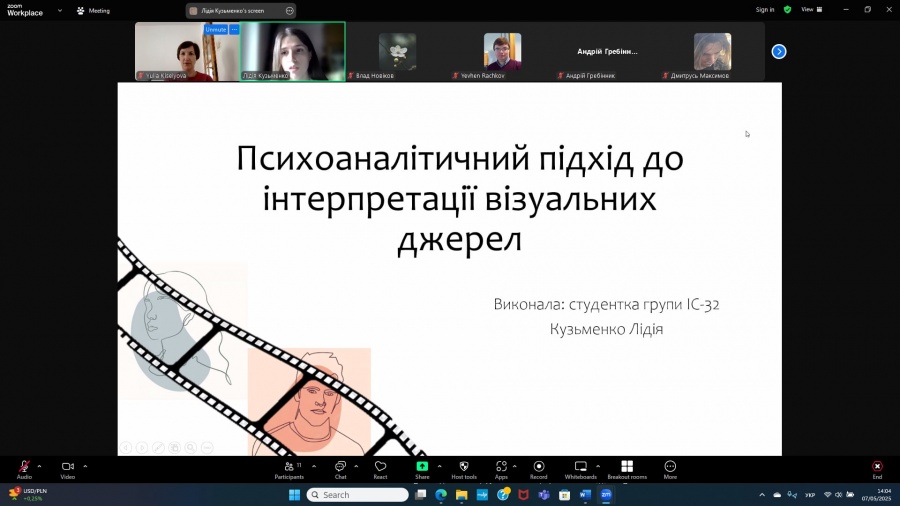Click the green Share screen button
This screenshot has width=900, height=506.
click(x=422, y=469)
